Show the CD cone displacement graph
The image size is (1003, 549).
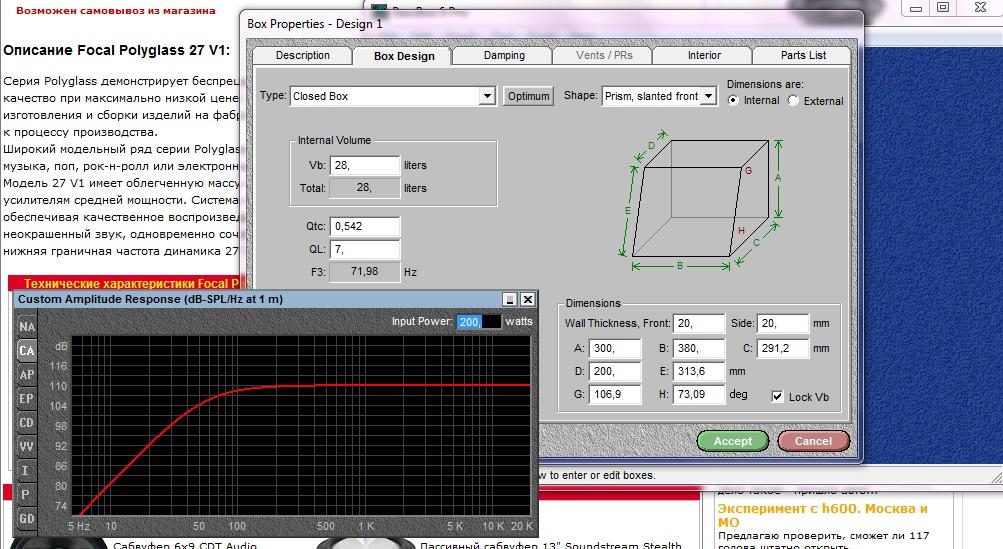[x=27, y=423]
